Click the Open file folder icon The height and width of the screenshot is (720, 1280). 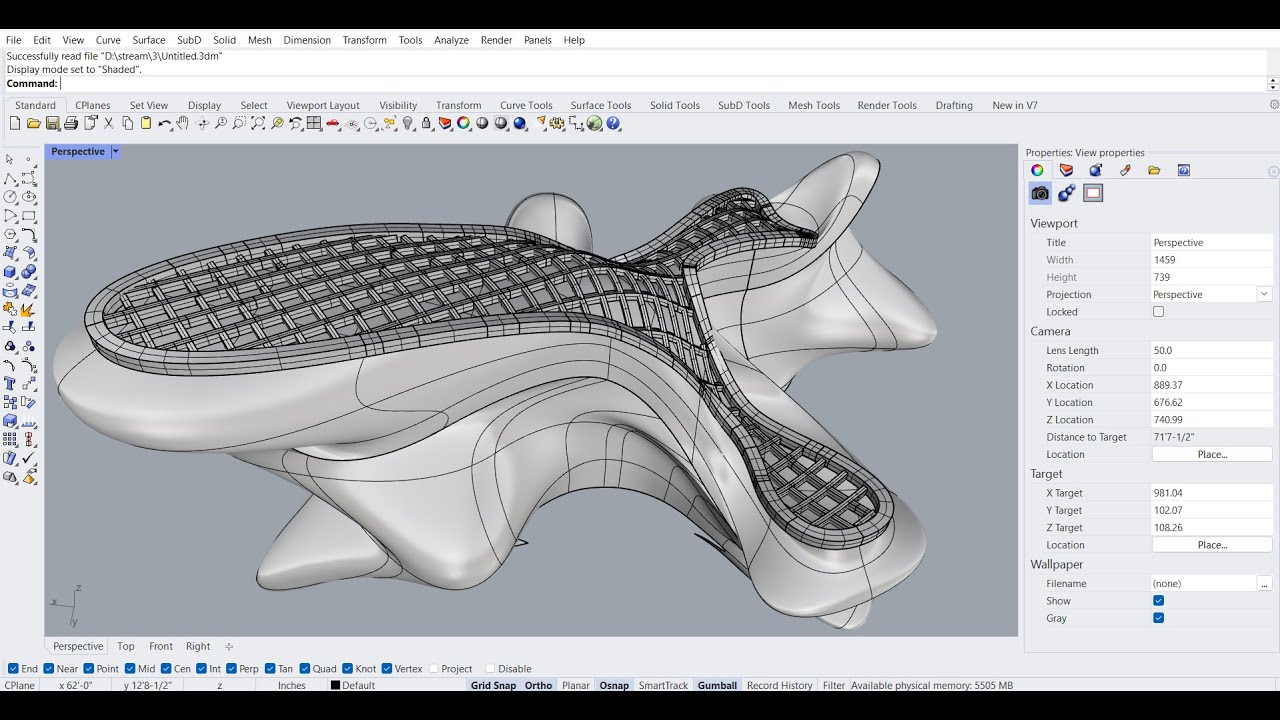[x=33, y=123]
